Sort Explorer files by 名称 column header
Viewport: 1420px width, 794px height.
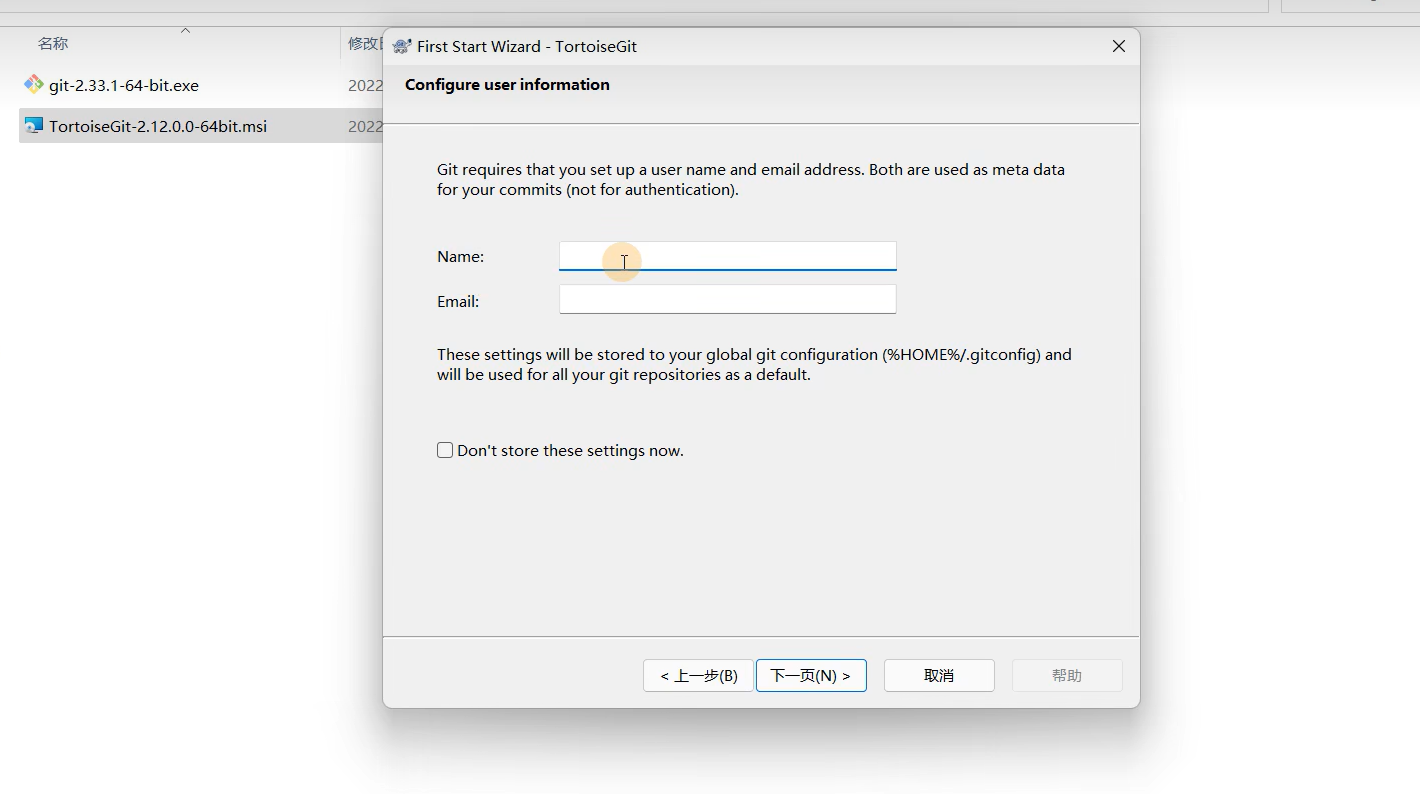pyautogui.click(x=53, y=43)
